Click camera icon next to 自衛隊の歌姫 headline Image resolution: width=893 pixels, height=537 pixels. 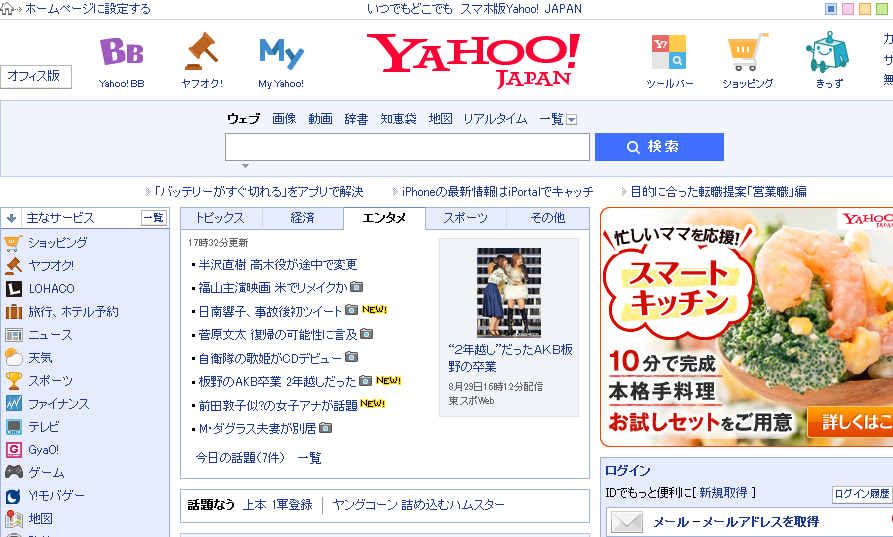point(351,357)
